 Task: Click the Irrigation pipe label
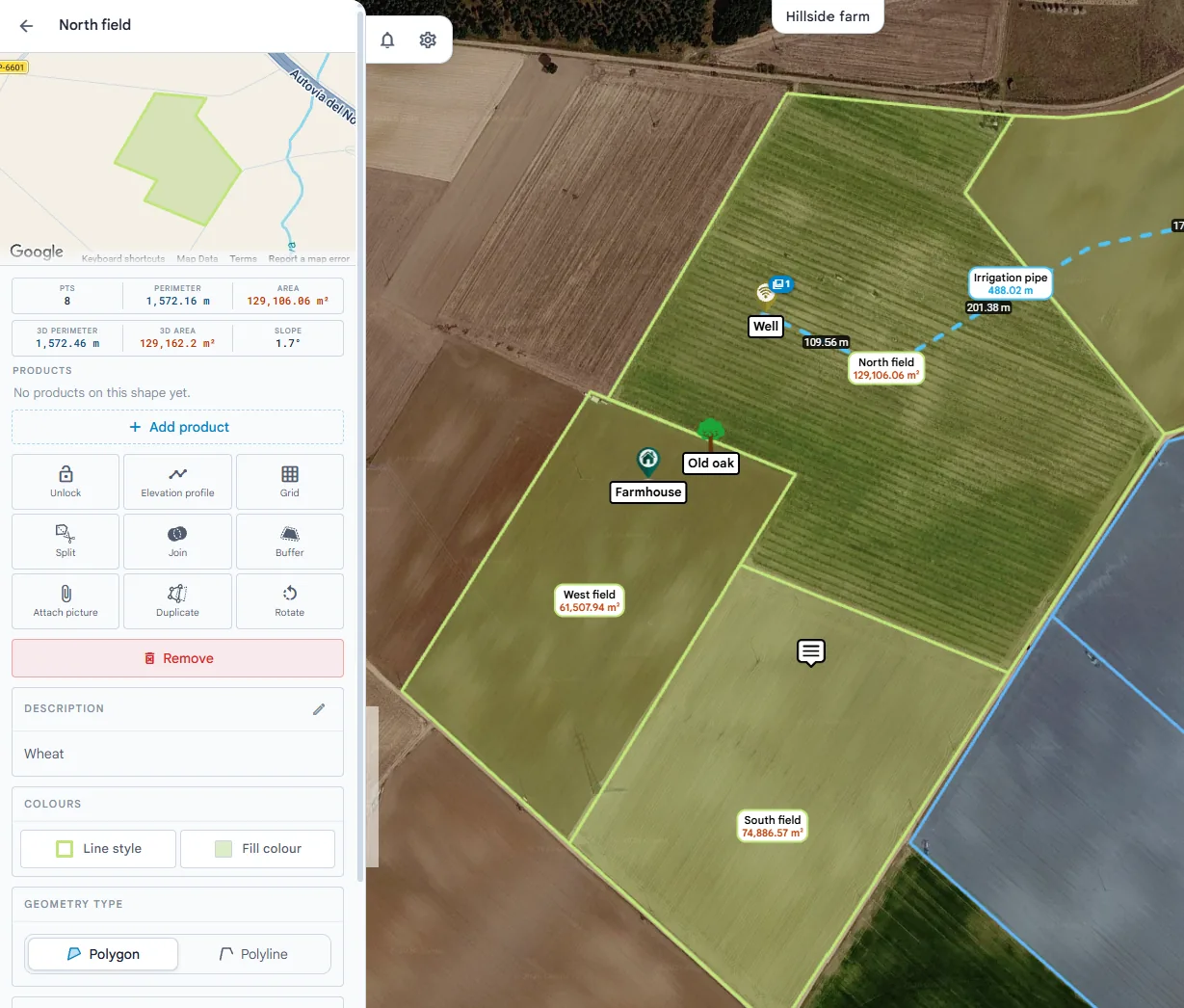1010,283
